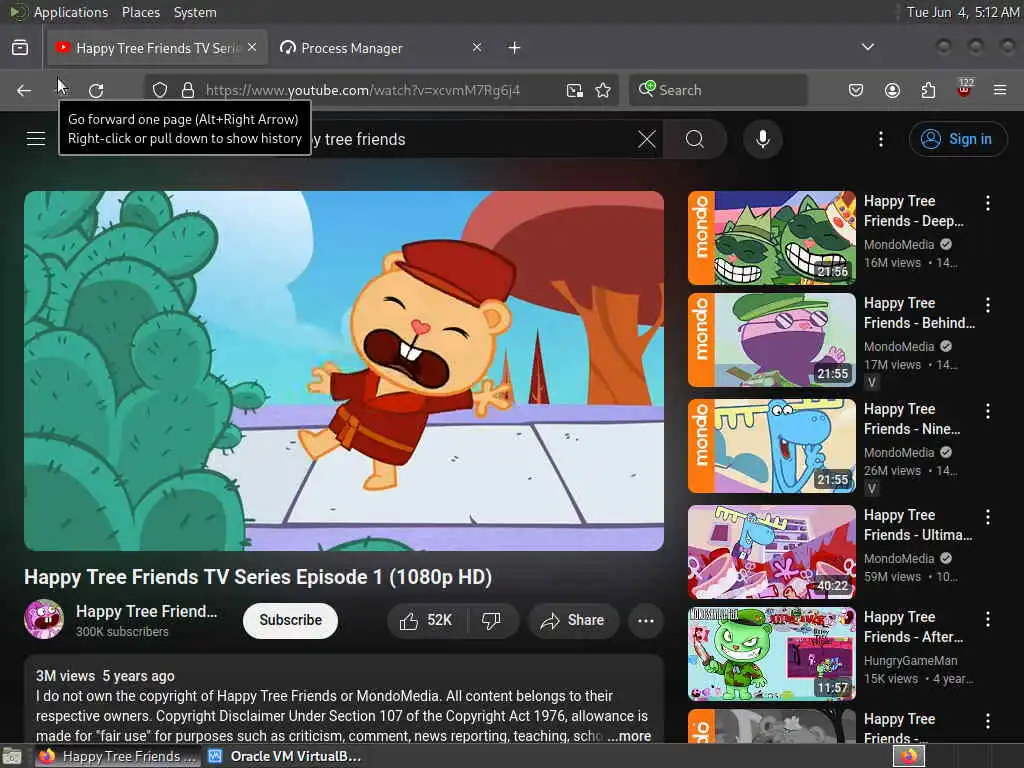Dislike the video with thumbs down

pyautogui.click(x=492, y=620)
